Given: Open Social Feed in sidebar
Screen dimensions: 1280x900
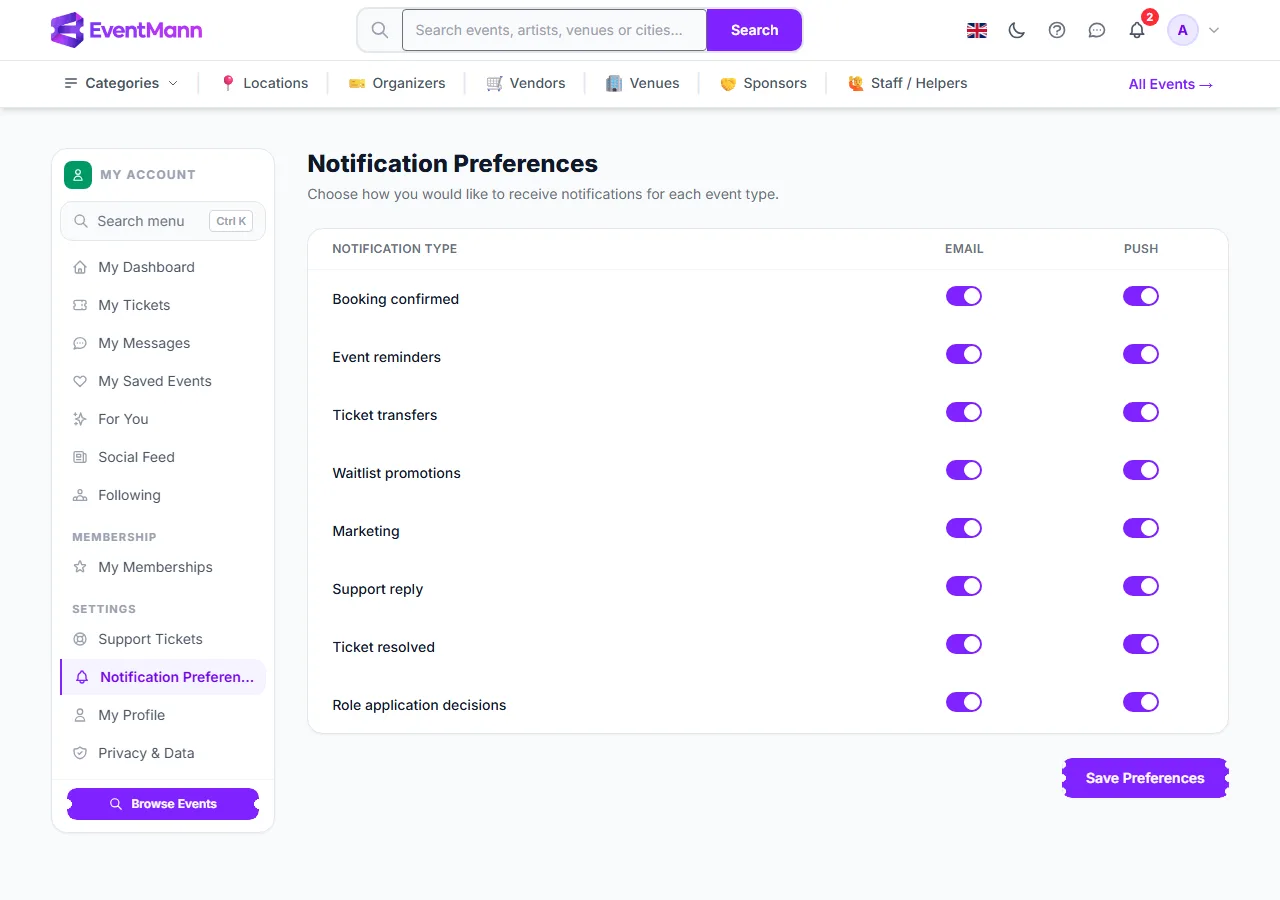Looking at the screenshot, I should point(163,457).
